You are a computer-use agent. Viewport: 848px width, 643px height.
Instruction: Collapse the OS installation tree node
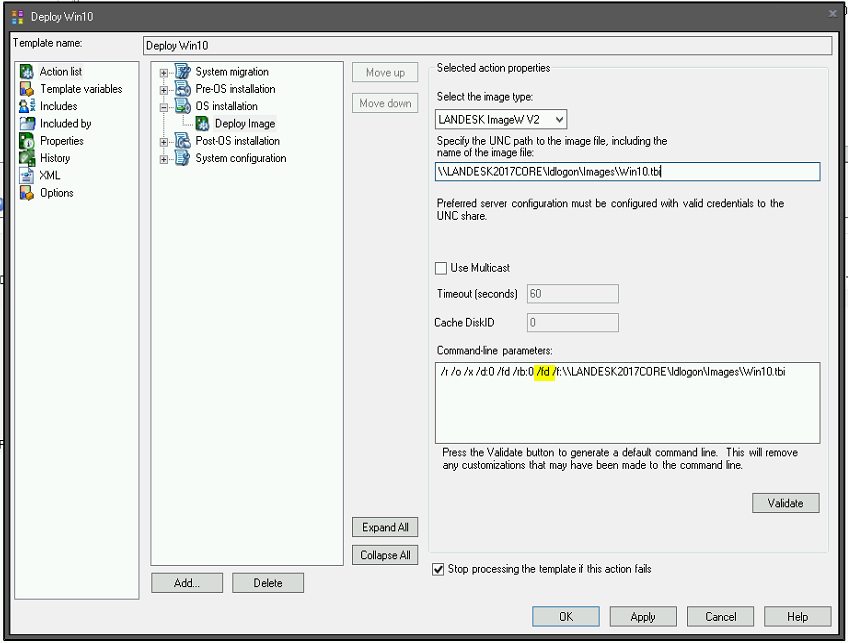click(x=163, y=107)
